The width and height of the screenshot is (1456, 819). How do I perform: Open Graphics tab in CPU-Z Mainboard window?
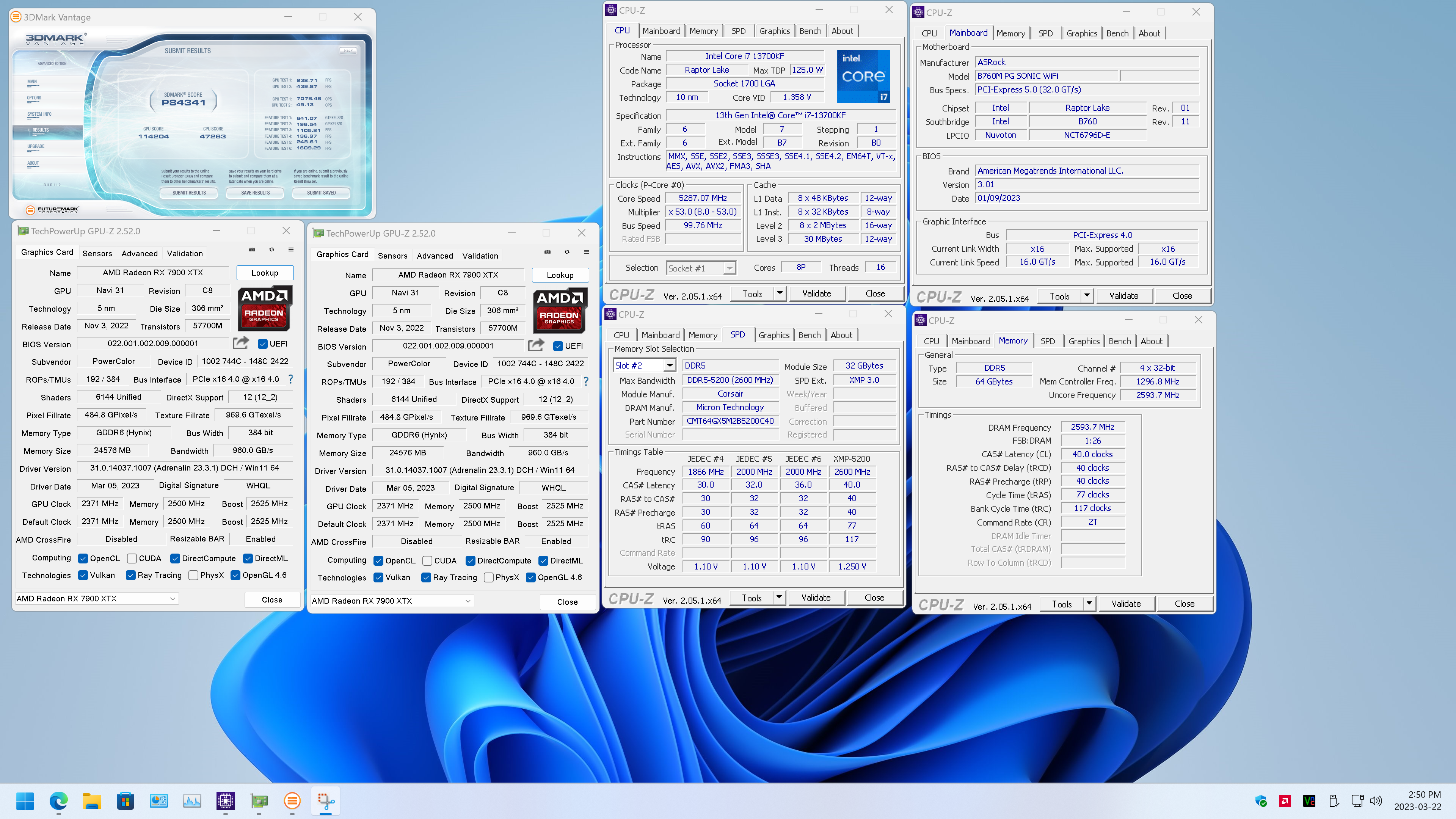[1081, 33]
